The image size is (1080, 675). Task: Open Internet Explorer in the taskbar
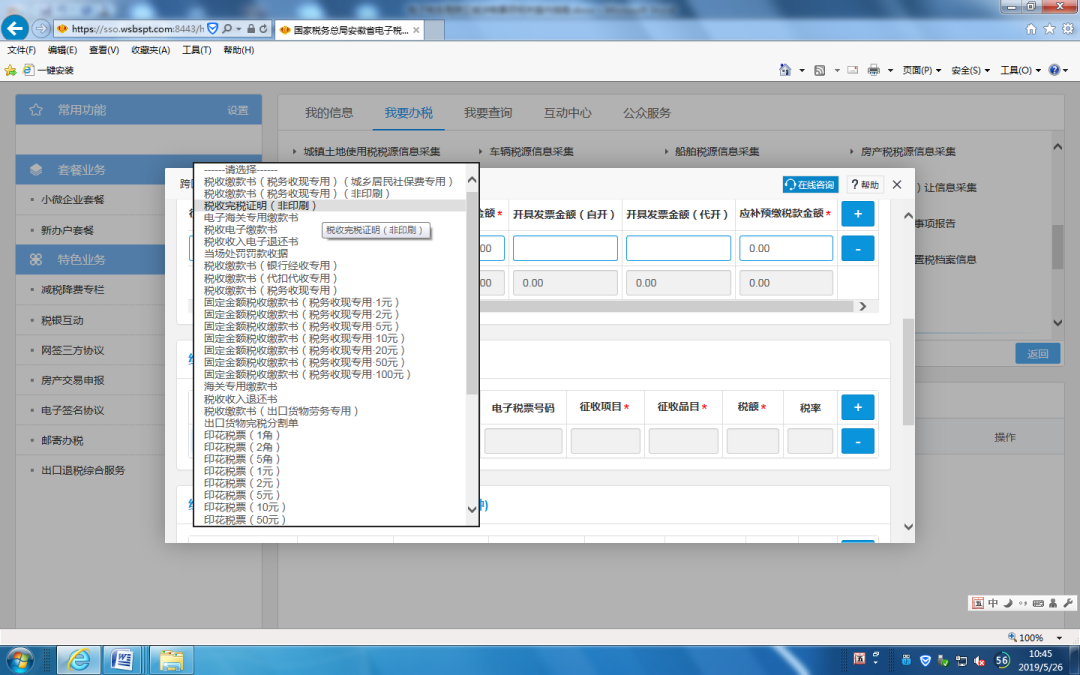[x=78, y=660]
